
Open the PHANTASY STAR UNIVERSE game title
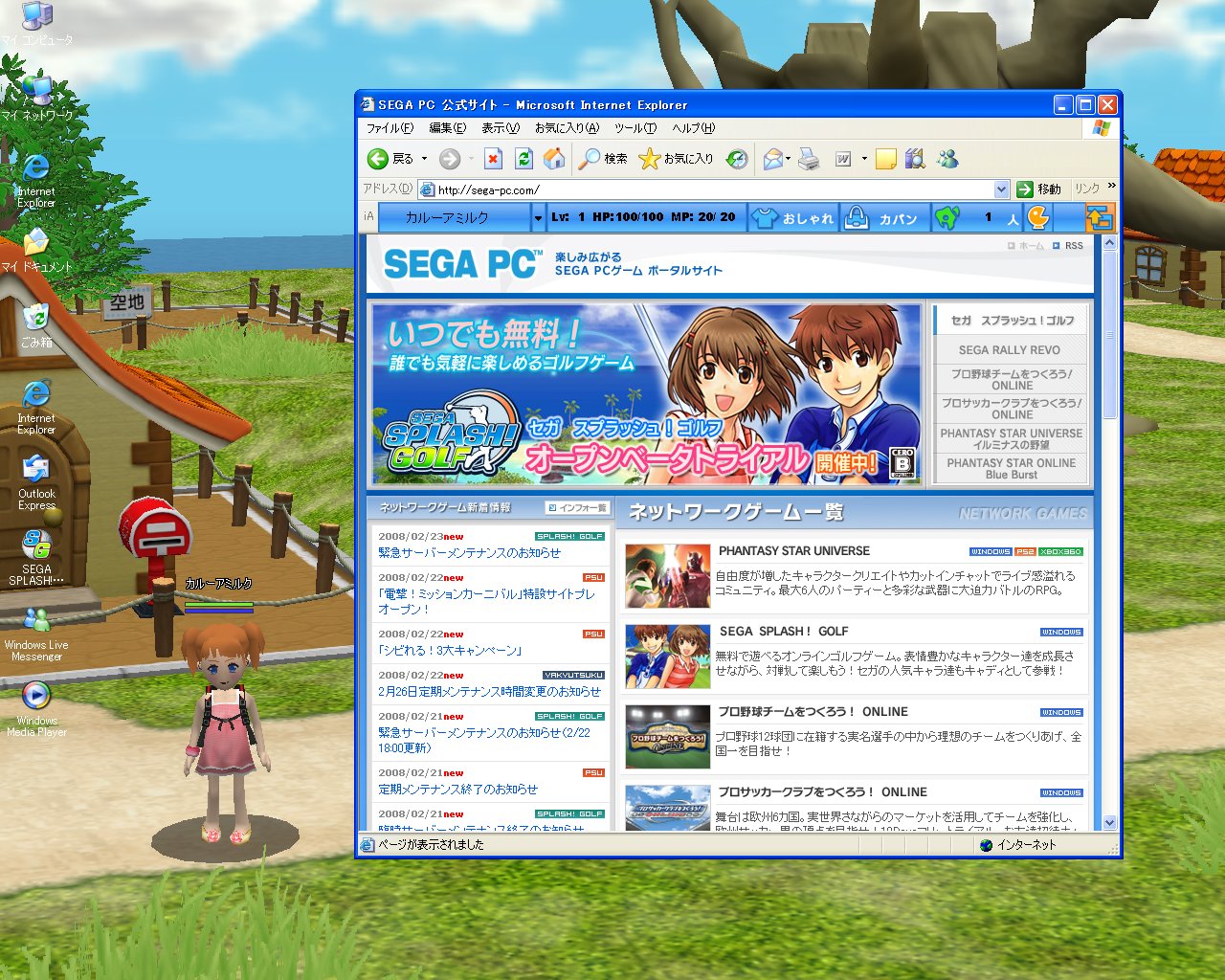[x=794, y=551]
